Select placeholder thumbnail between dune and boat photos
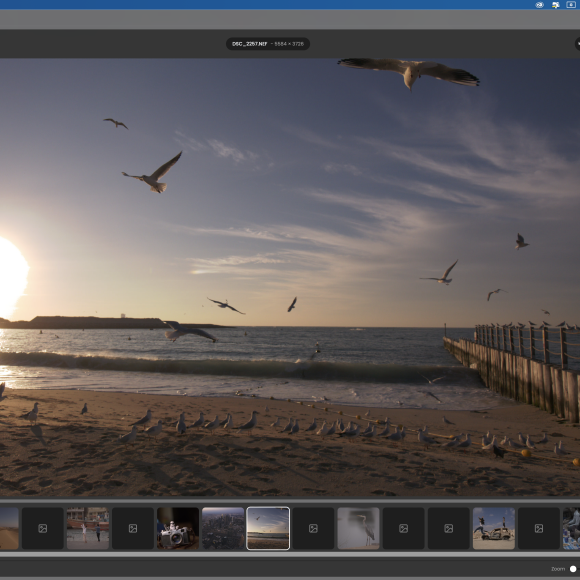This screenshot has height=580, width=580. 43,528
